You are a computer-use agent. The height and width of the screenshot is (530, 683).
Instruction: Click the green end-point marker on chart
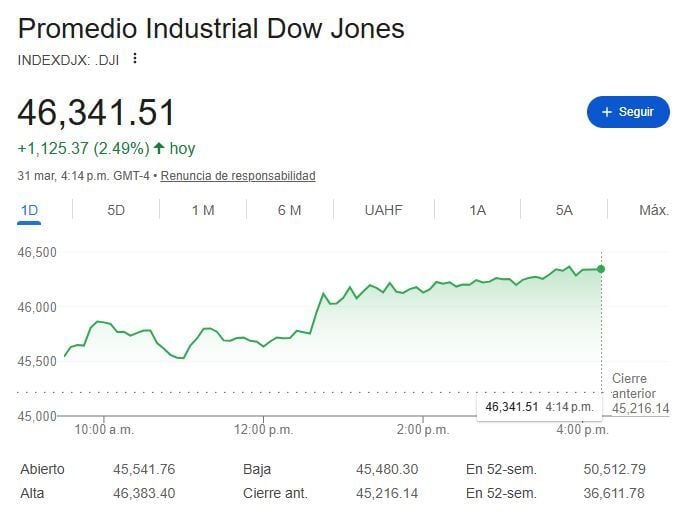[x=601, y=269]
